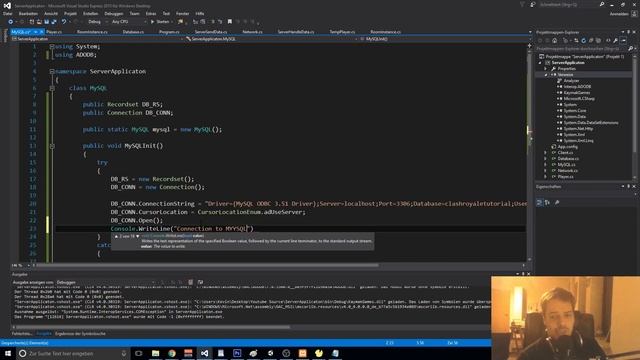Click the code editor horizontal scrollbar
Screen dimensions: 640x360
[x=207, y=265]
